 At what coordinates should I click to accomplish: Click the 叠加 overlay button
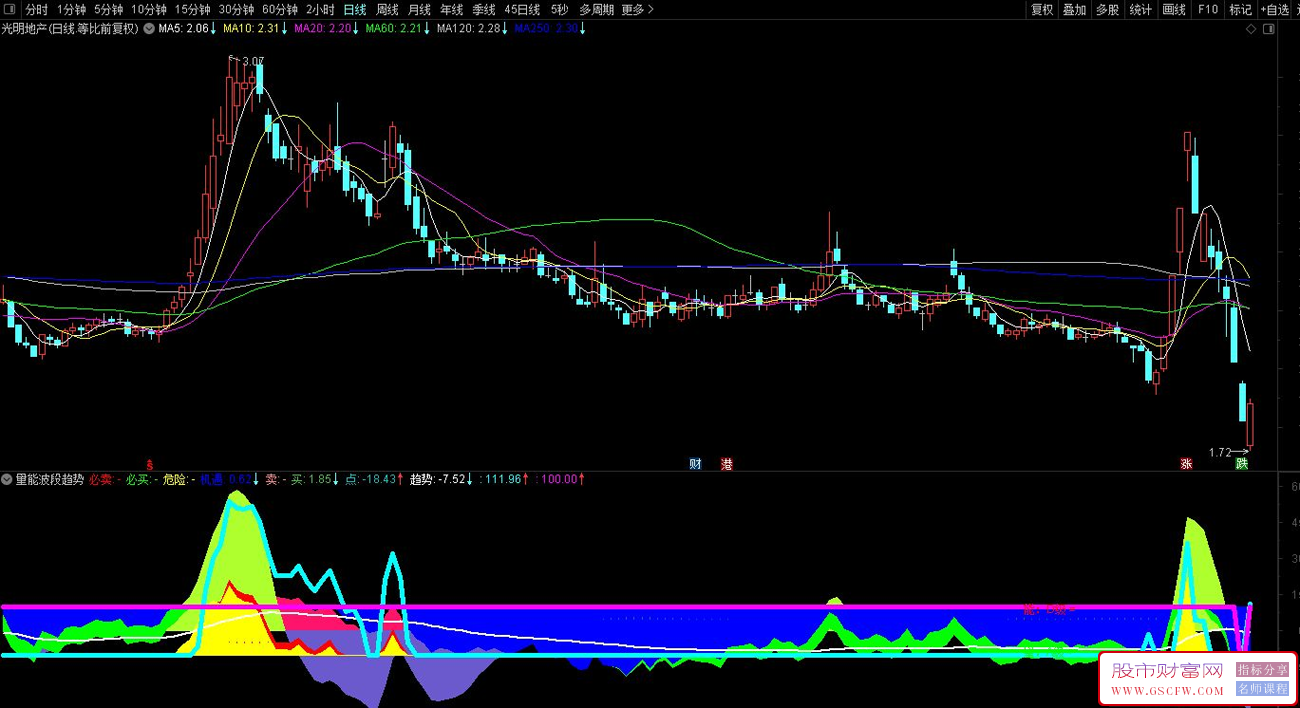tap(1074, 9)
